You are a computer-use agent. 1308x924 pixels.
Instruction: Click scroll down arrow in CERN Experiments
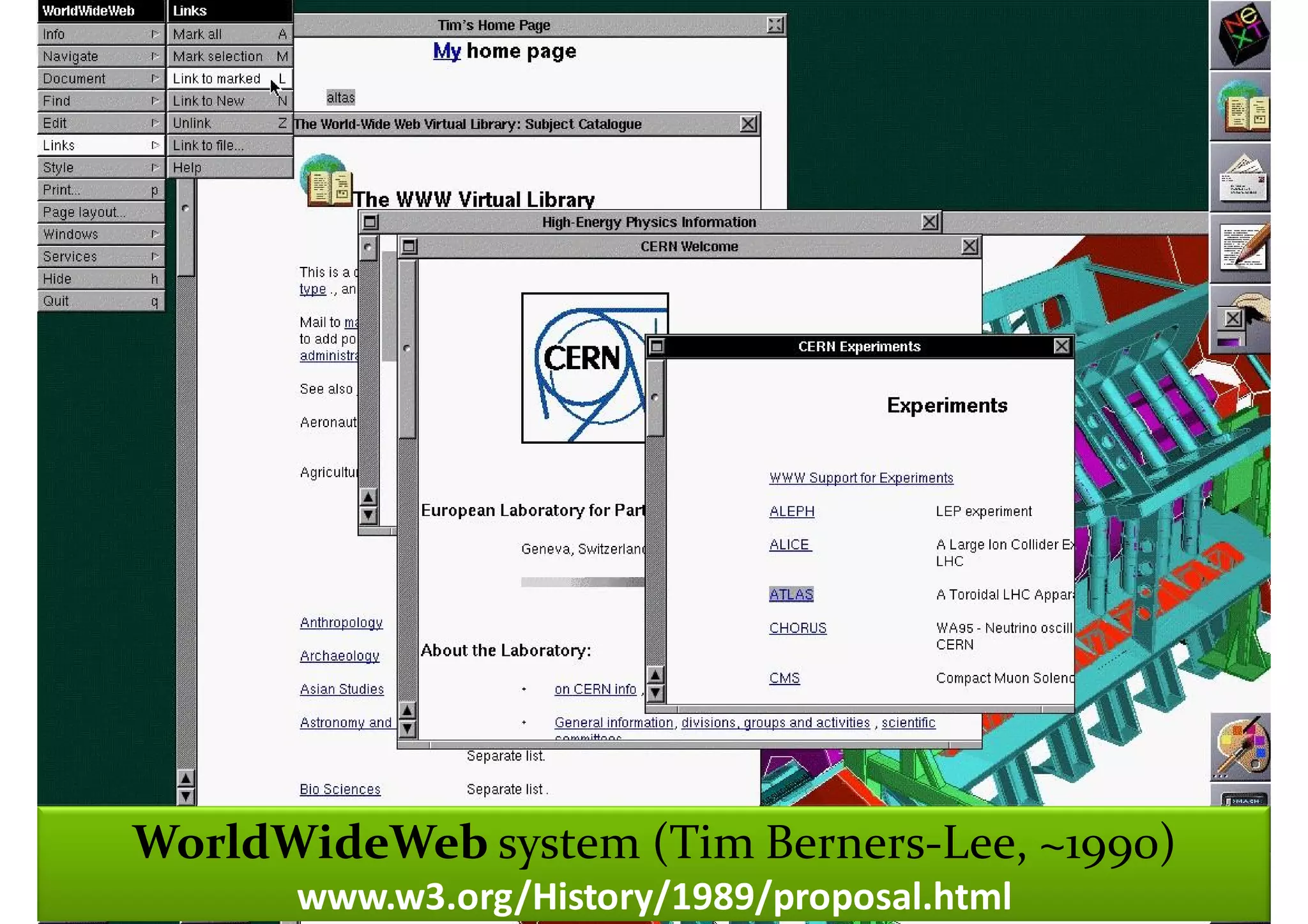pyautogui.click(x=655, y=693)
